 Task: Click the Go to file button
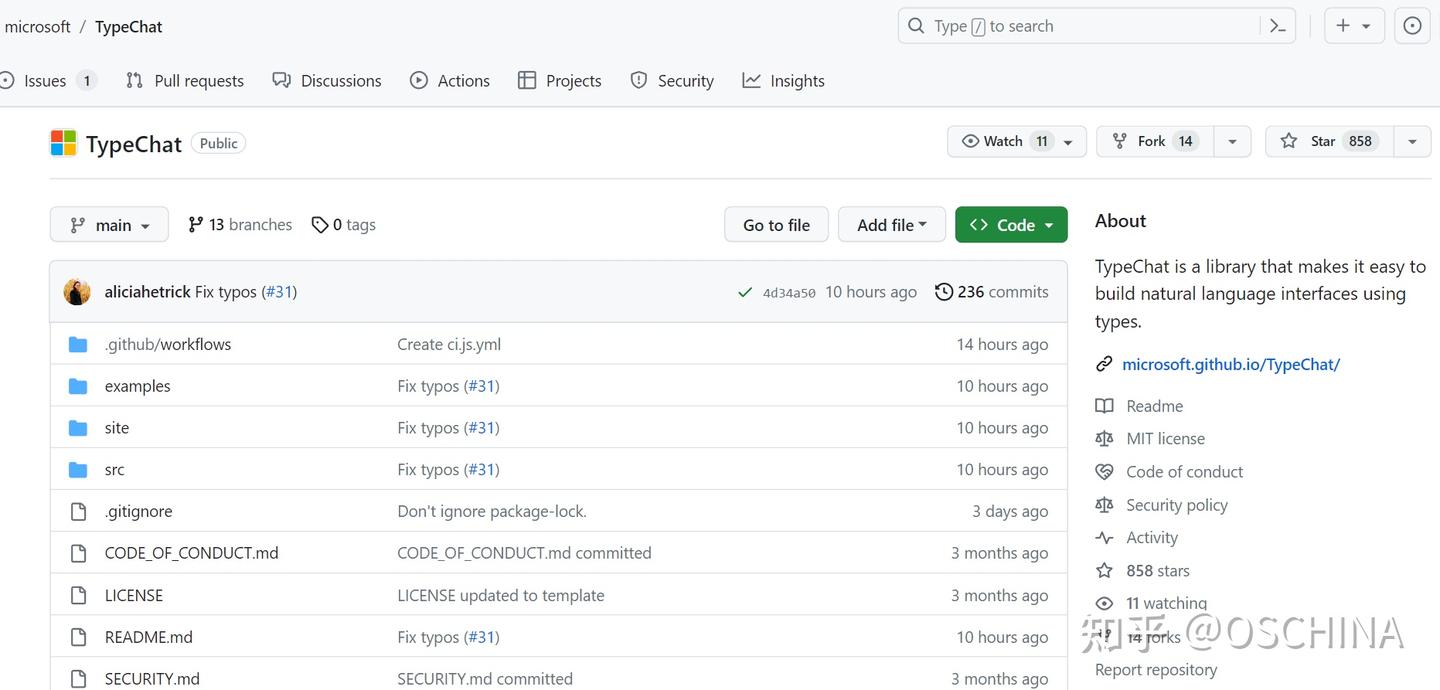[x=777, y=225]
